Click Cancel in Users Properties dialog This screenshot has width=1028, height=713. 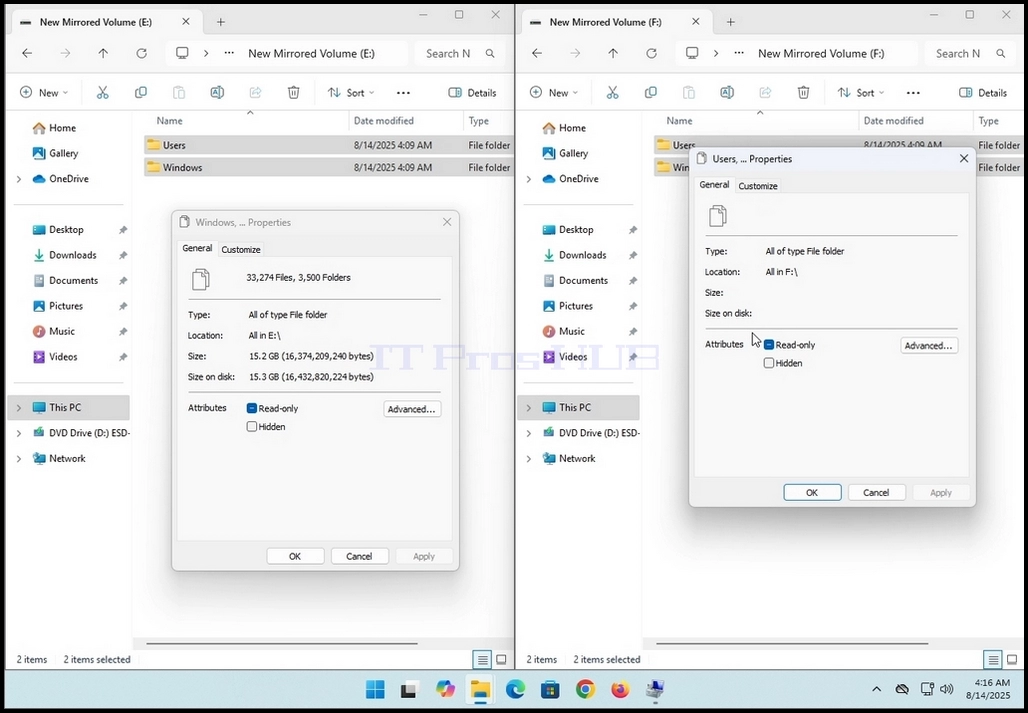[877, 493]
